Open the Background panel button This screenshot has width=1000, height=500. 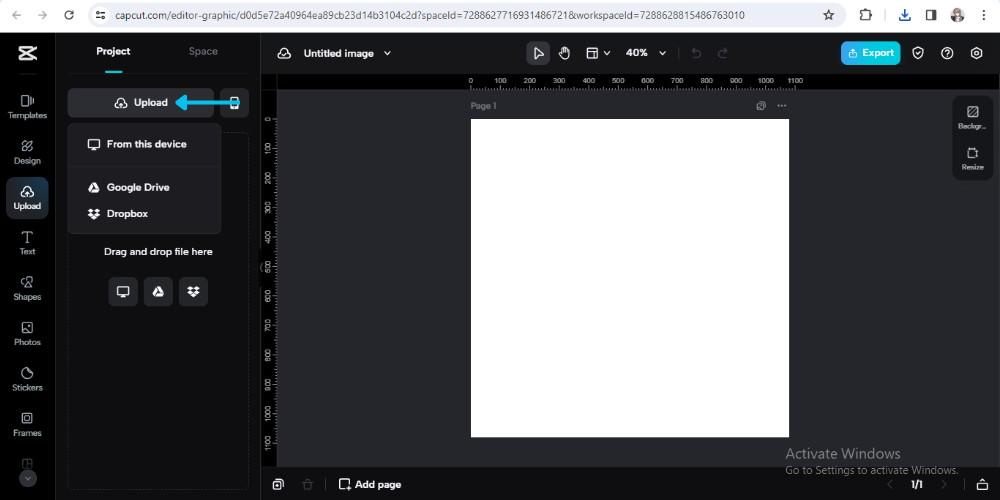(x=973, y=118)
